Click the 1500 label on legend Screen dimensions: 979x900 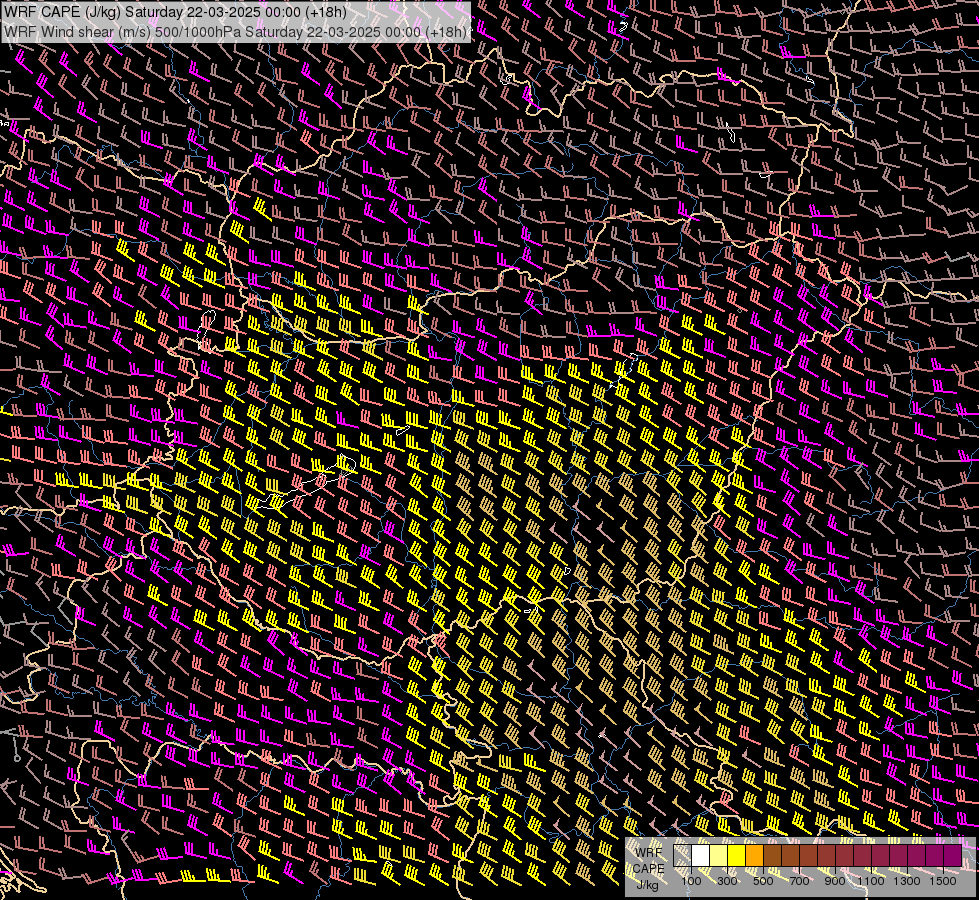click(943, 881)
